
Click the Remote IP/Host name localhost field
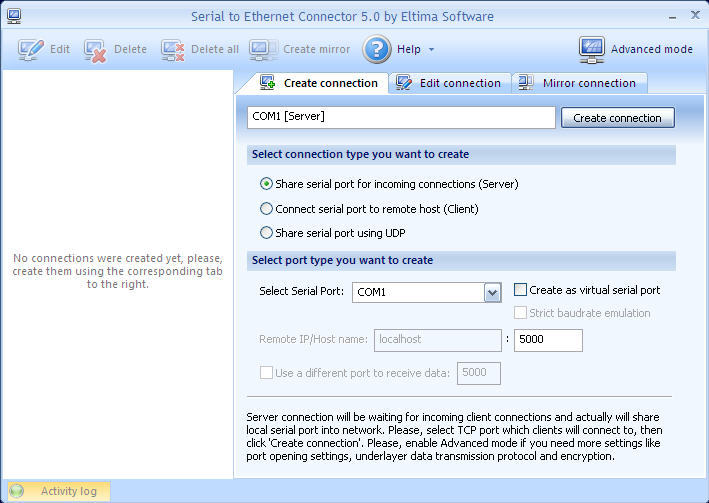(438, 340)
